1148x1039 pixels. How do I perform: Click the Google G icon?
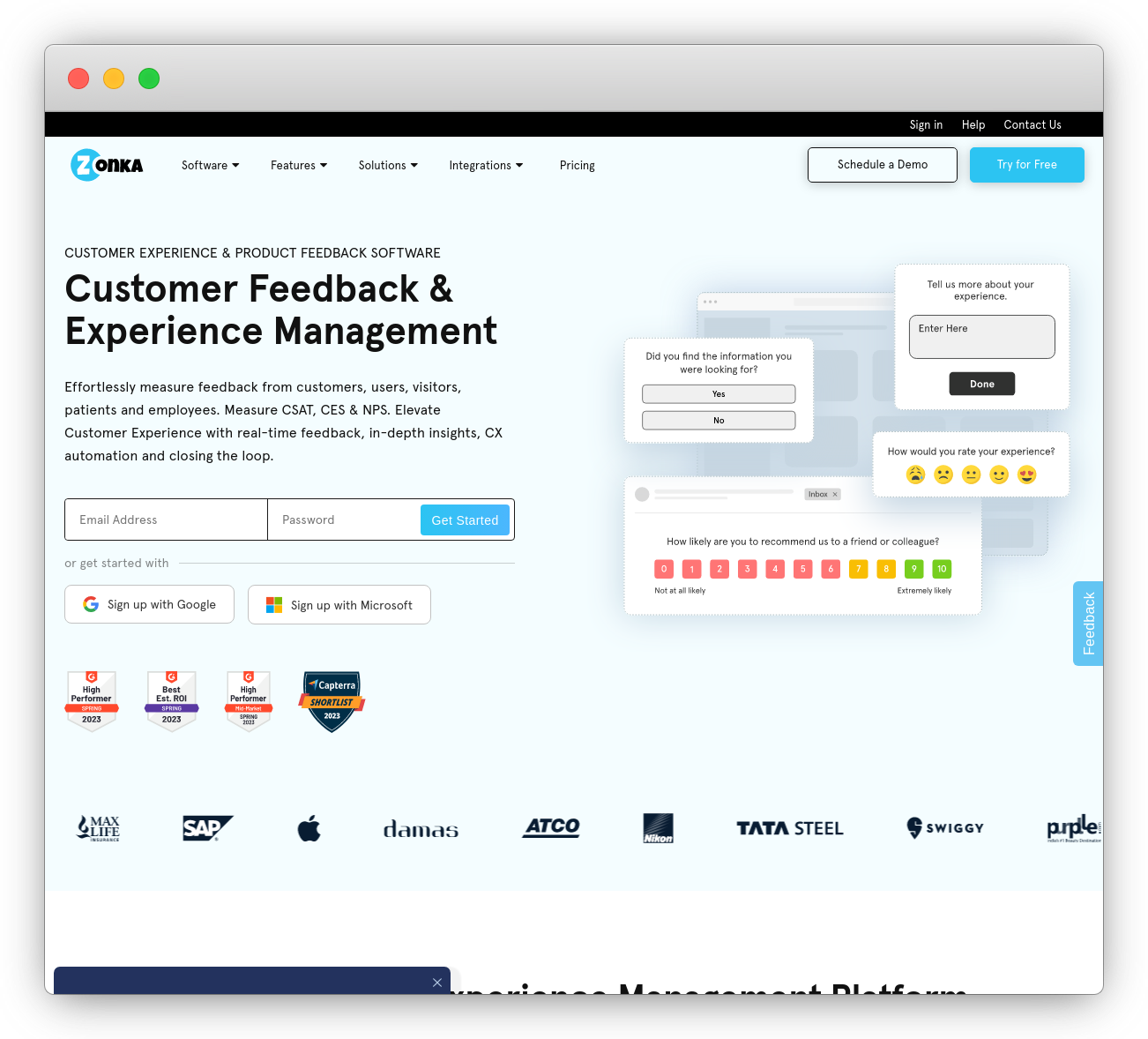pyautogui.click(x=91, y=604)
